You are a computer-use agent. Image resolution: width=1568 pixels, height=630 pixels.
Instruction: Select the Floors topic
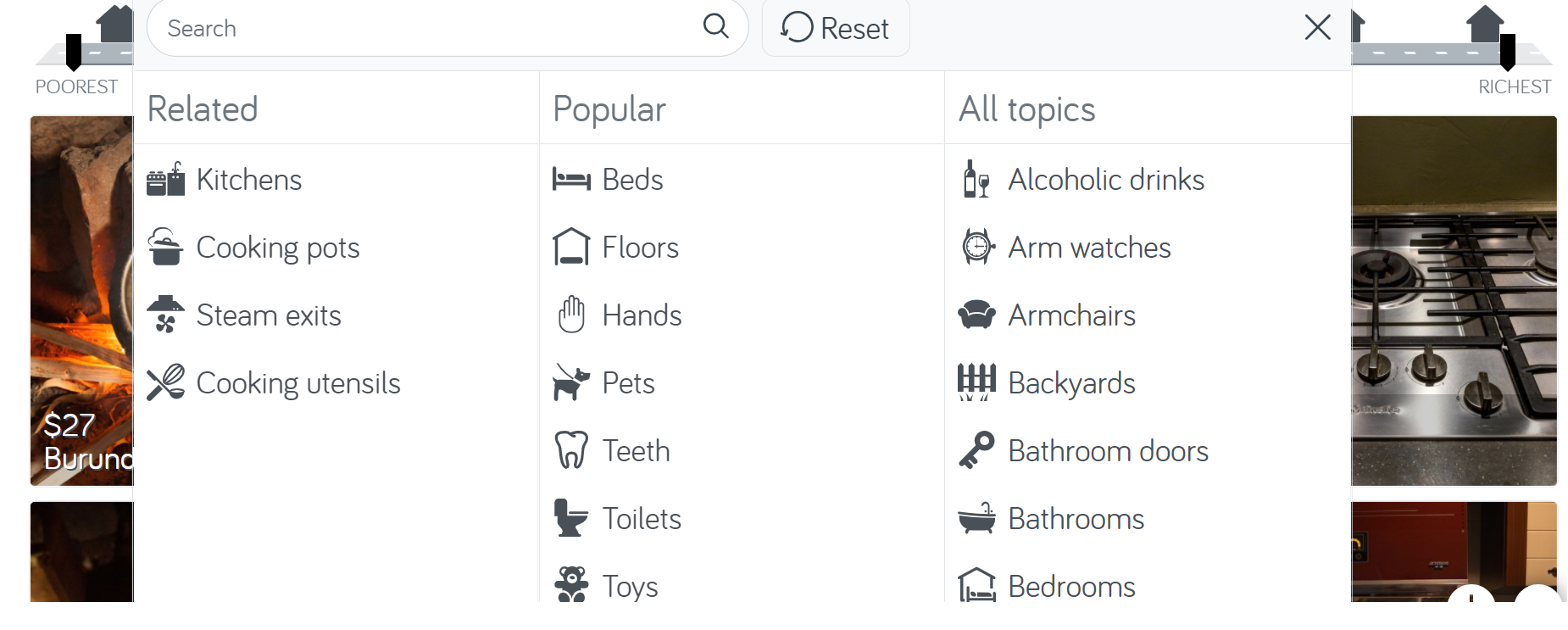(640, 248)
